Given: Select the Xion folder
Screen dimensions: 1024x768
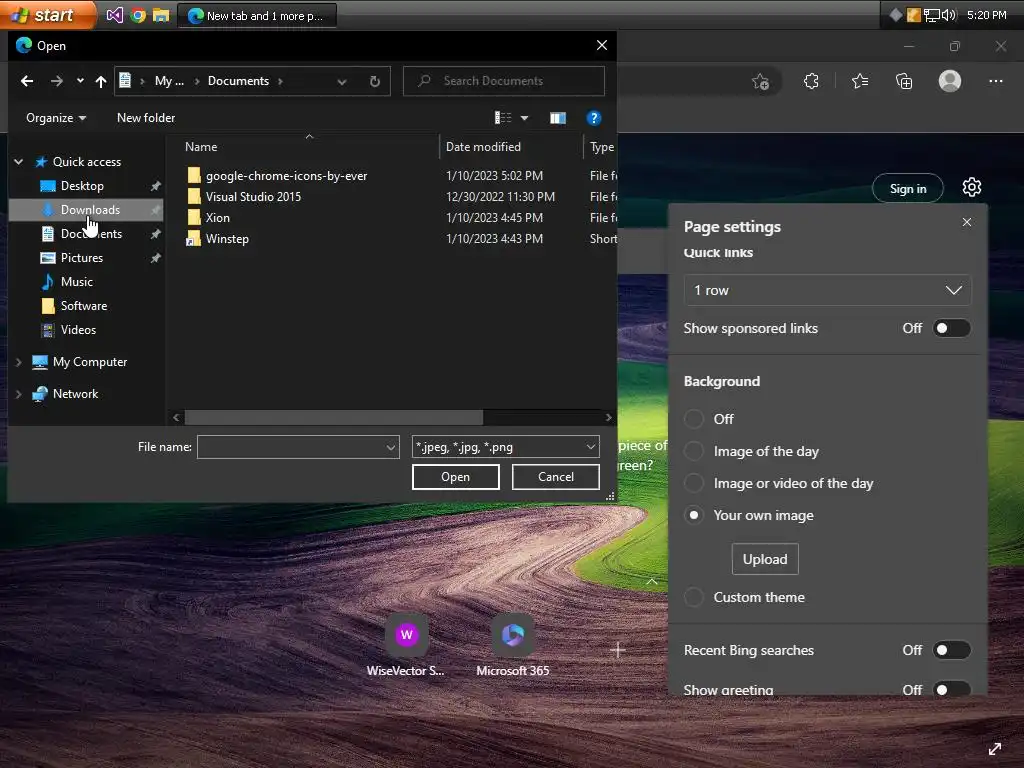Looking at the screenshot, I should pos(217,217).
